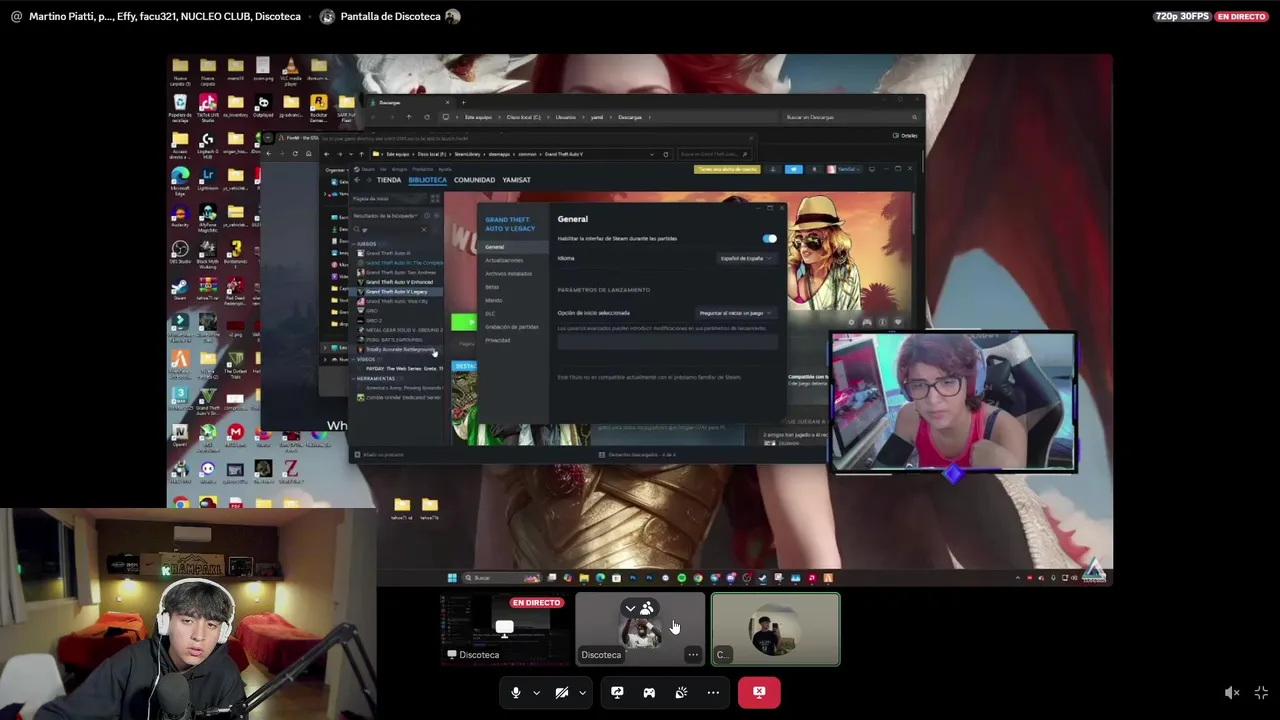
Task: Select the green-outlined participant tile
Action: pos(776,629)
